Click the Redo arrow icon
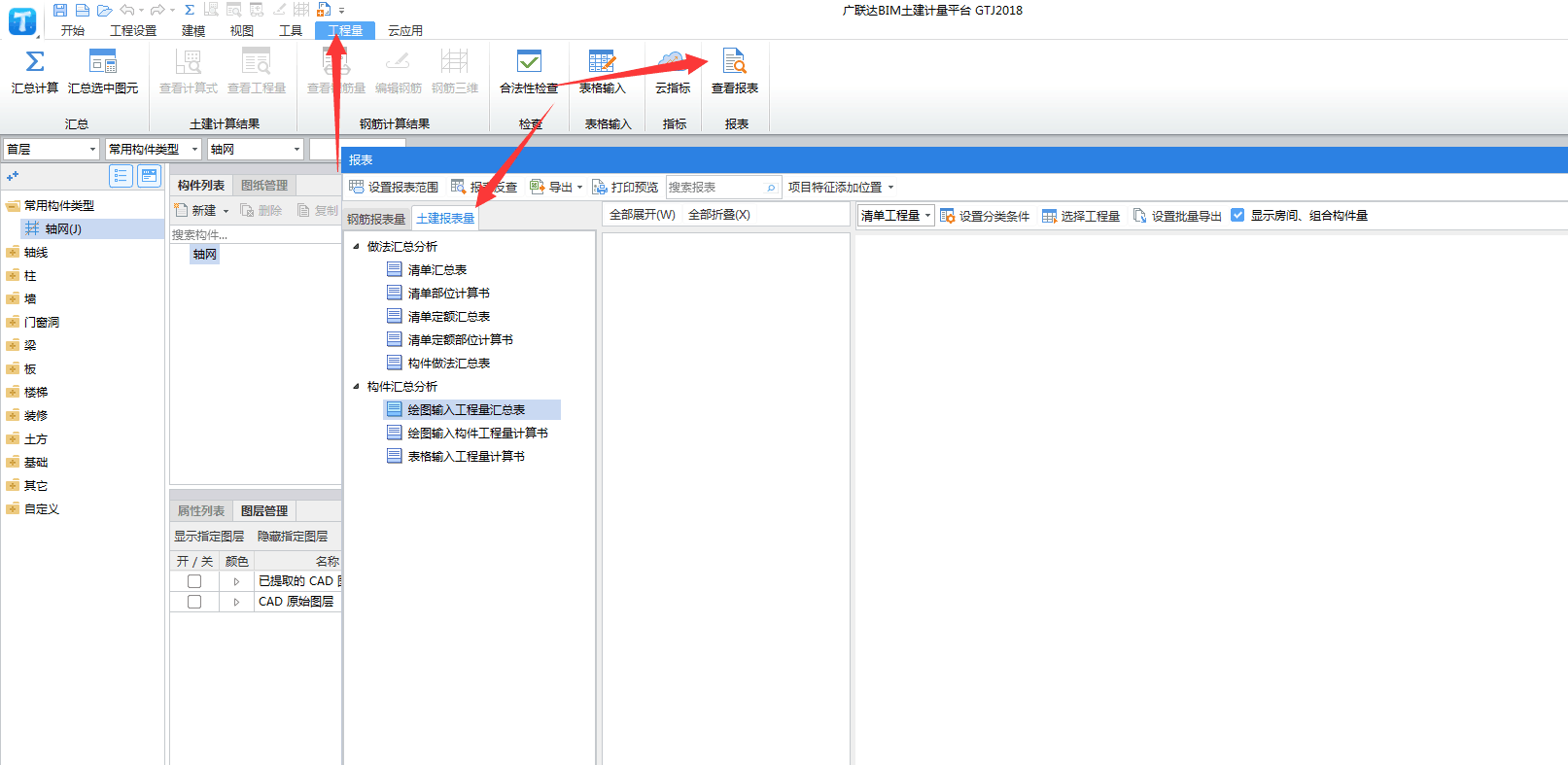Image resolution: width=1568 pixels, height=765 pixels. tap(157, 10)
